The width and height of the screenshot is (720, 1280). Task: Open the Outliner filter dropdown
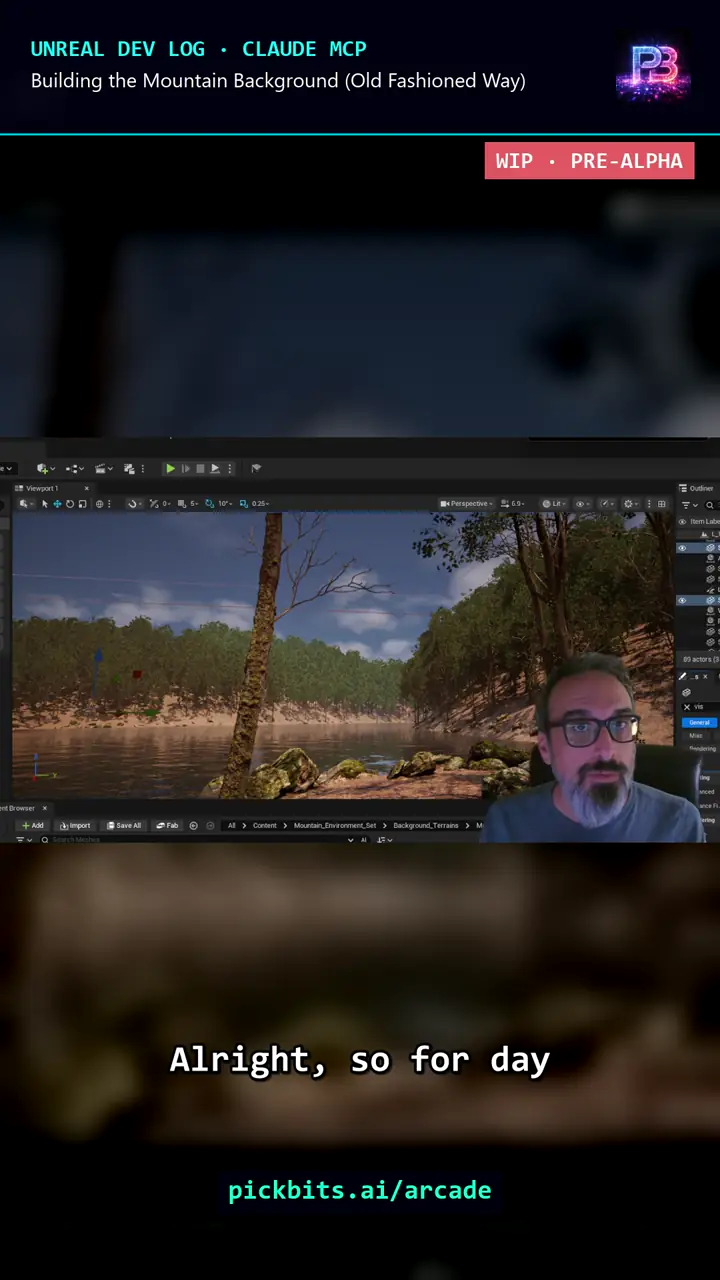pyautogui.click(x=688, y=506)
